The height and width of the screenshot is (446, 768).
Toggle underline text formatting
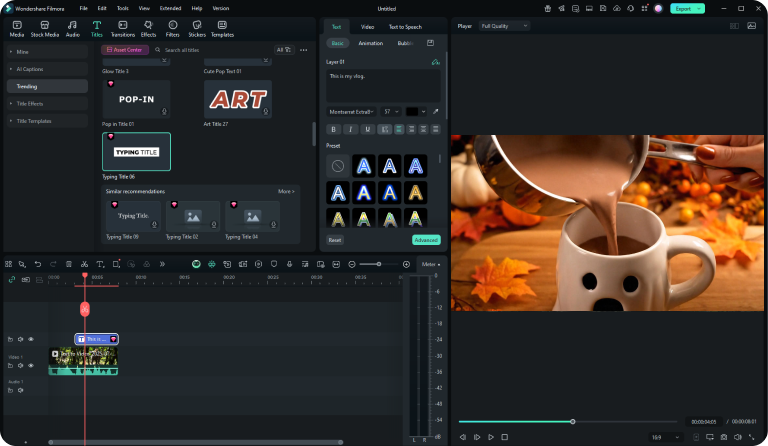point(367,129)
